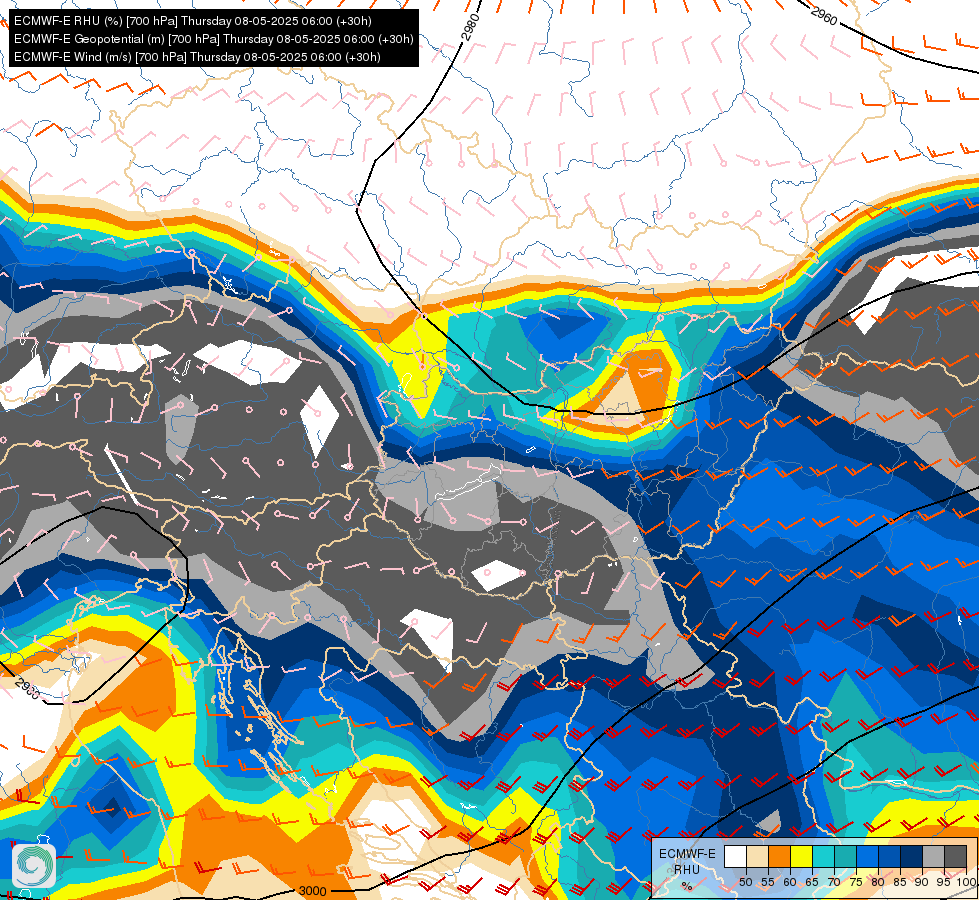Screen dimensions: 979x900
Task: Click the legend value 55
Action: pos(768,882)
